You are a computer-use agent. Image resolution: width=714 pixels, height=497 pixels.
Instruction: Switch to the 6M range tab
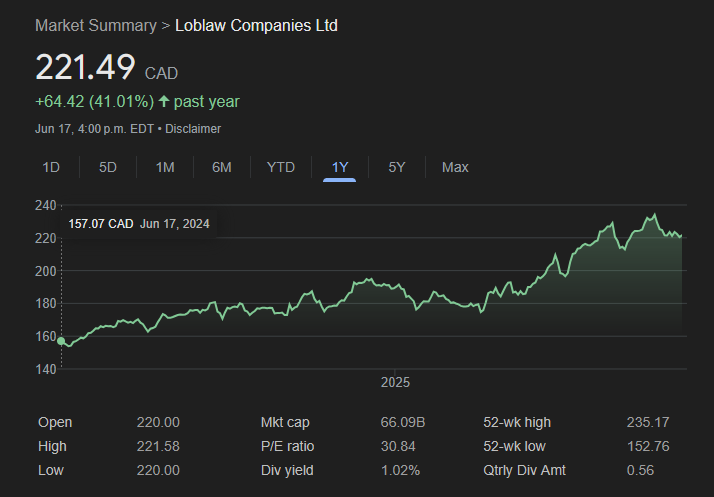[x=222, y=167]
